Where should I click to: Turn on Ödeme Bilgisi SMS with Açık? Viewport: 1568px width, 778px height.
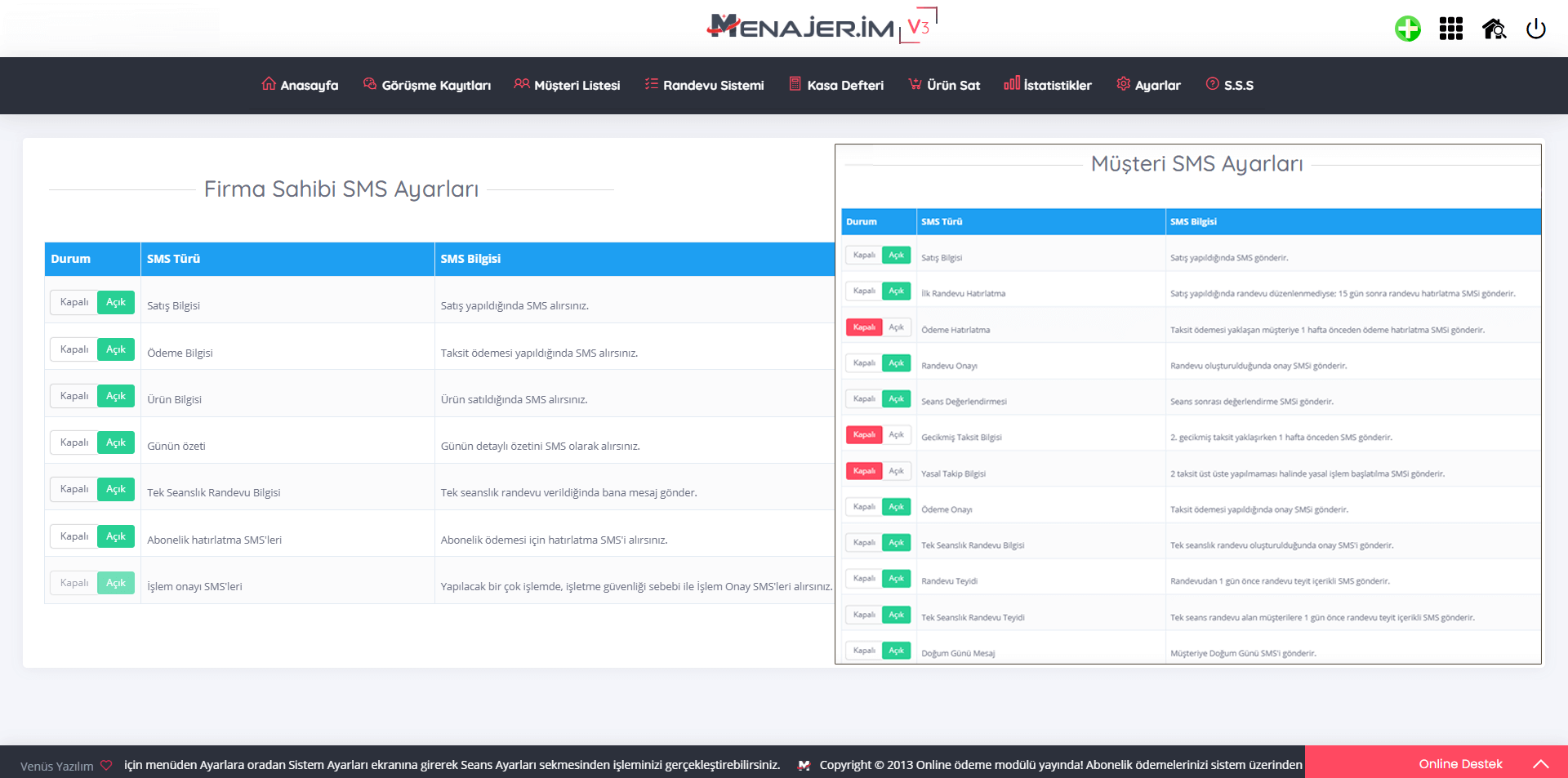(x=116, y=349)
